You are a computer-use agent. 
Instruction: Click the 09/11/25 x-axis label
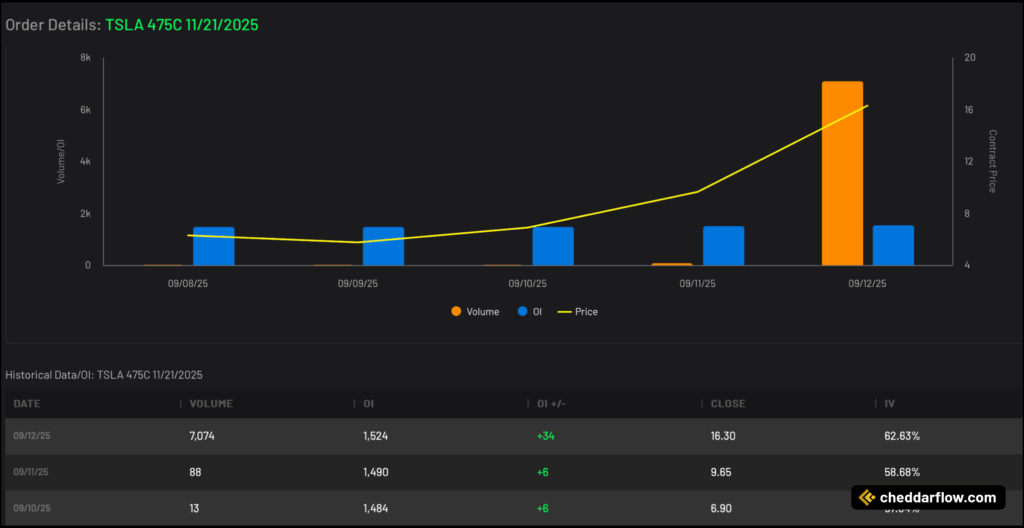pyautogui.click(x=697, y=284)
